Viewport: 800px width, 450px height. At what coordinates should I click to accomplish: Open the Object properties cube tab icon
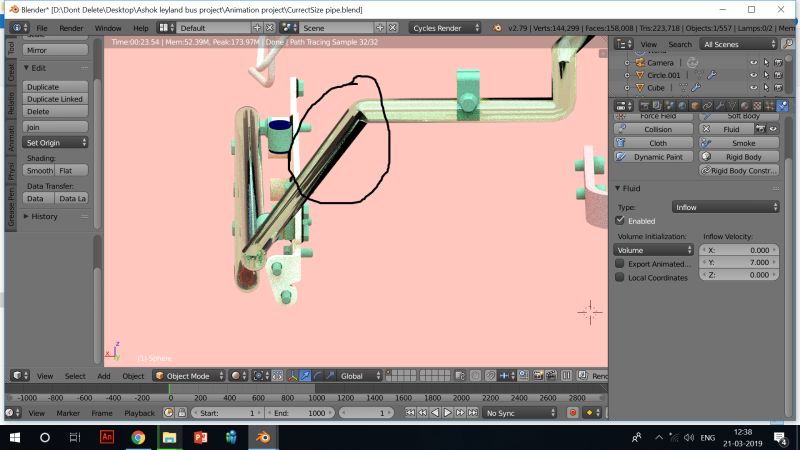point(695,106)
